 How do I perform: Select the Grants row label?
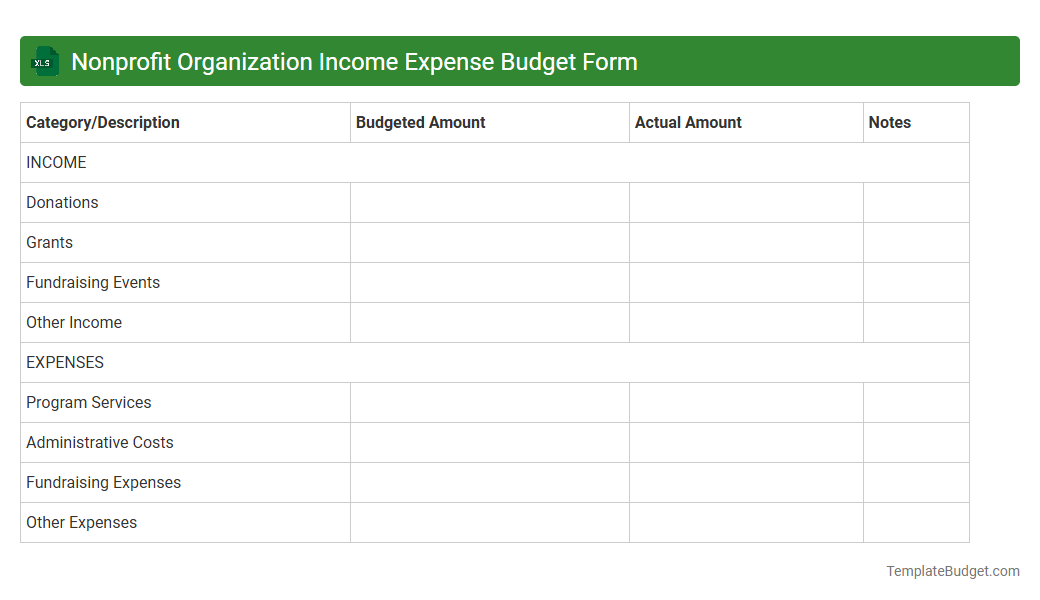click(49, 242)
